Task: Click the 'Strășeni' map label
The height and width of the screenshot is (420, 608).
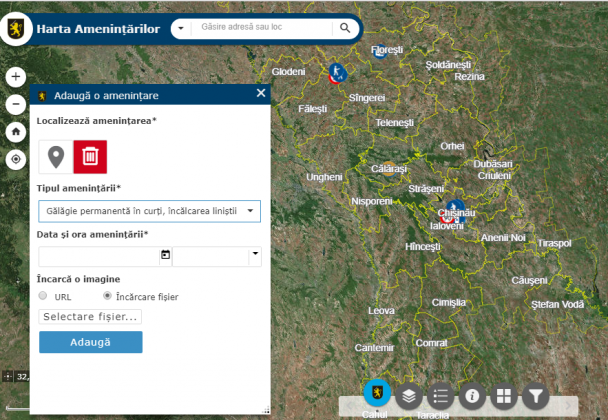Action: click(x=426, y=189)
